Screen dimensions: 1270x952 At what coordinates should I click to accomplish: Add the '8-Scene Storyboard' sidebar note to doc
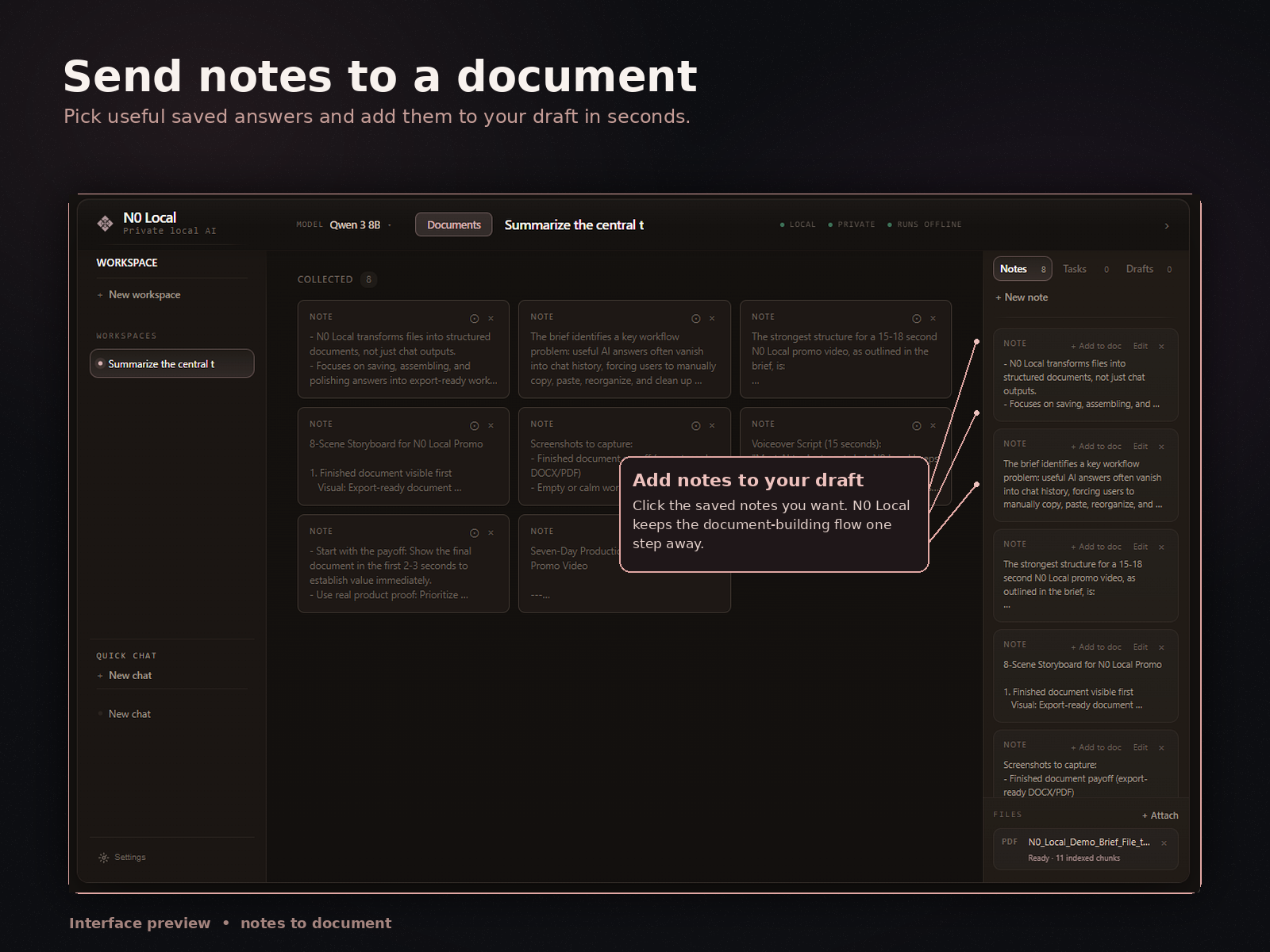[1096, 647]
